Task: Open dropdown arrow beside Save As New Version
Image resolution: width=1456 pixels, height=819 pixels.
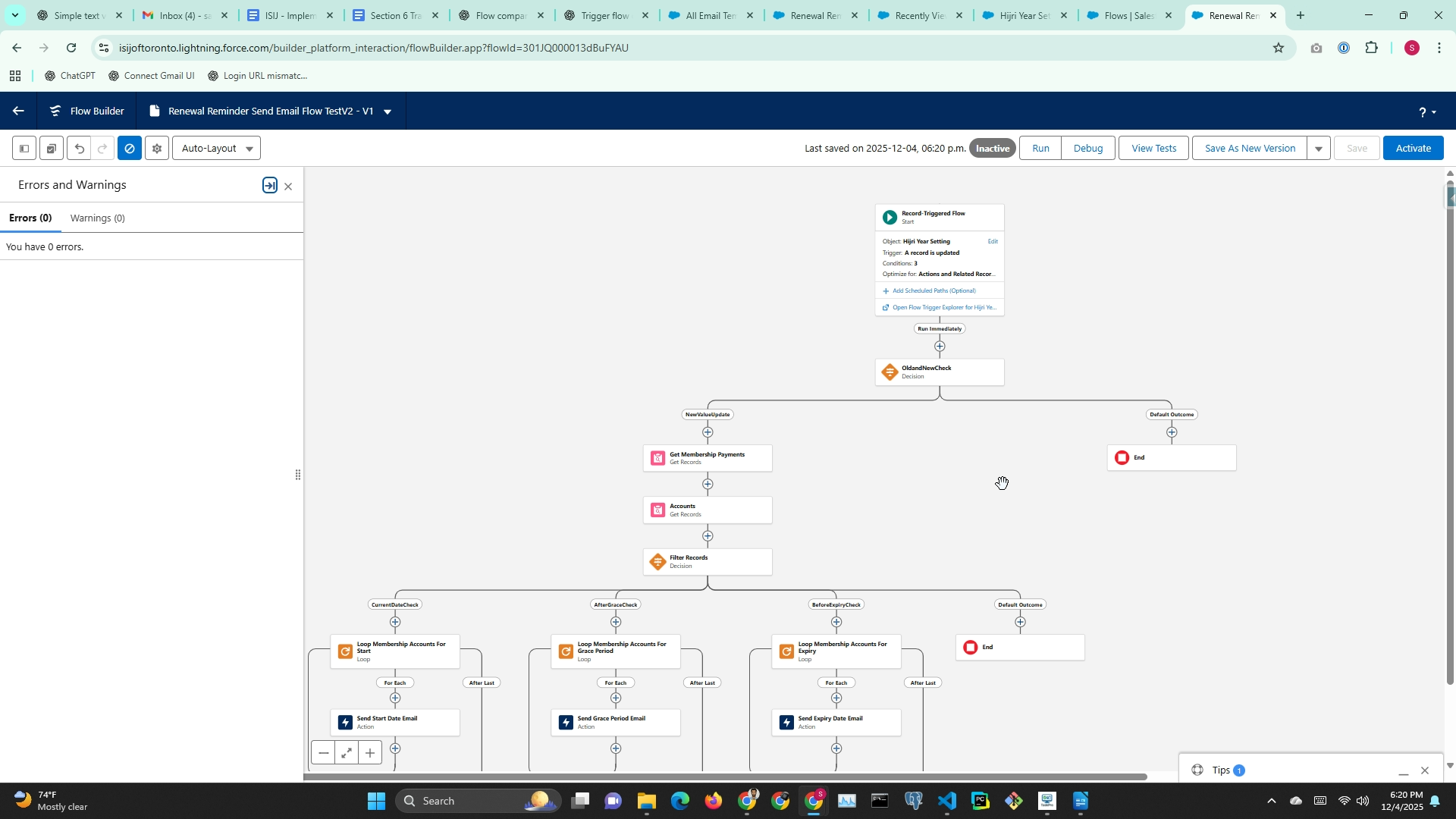Action: [1319, 149]
